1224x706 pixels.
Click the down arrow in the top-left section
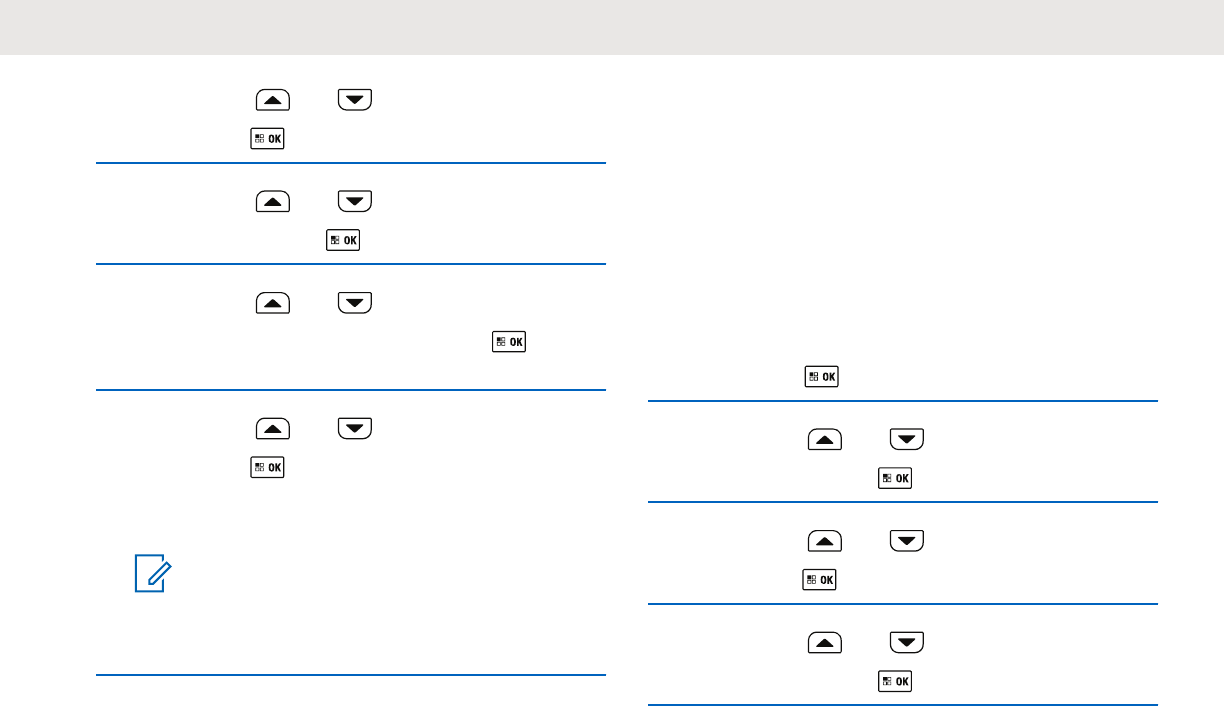355,99
